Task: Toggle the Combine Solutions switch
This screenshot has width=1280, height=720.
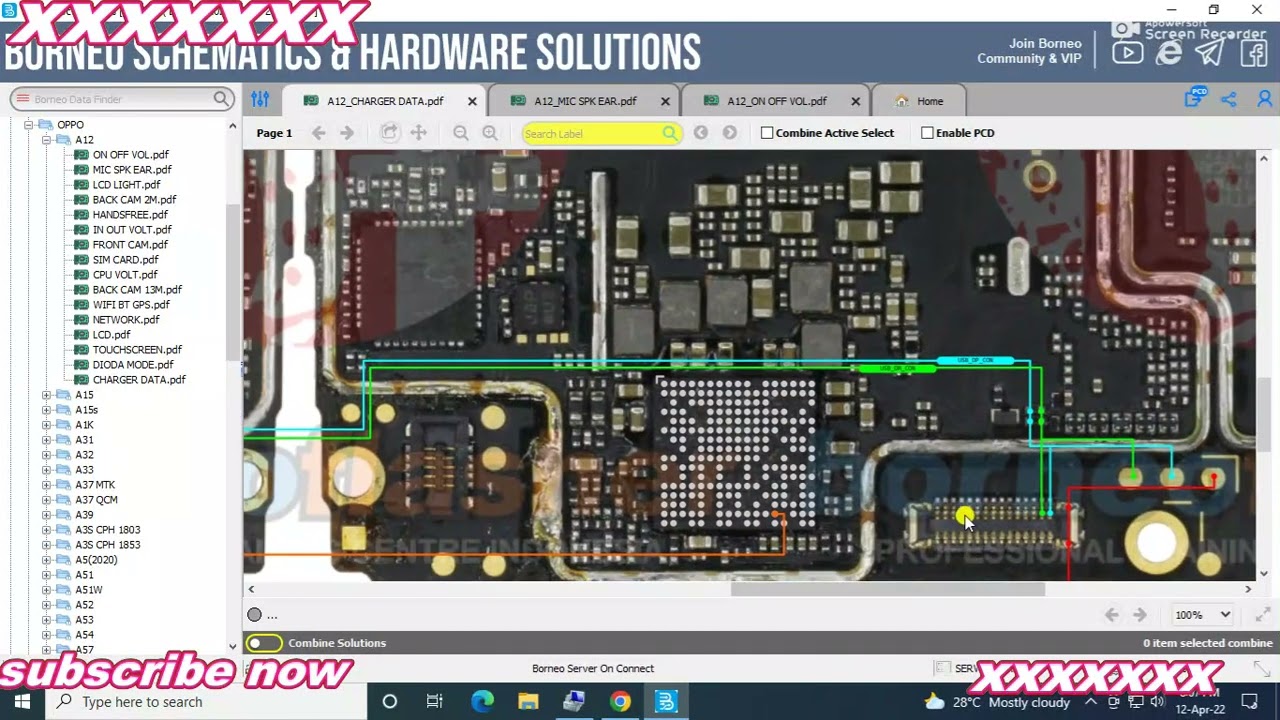Action: click(265, 643)
